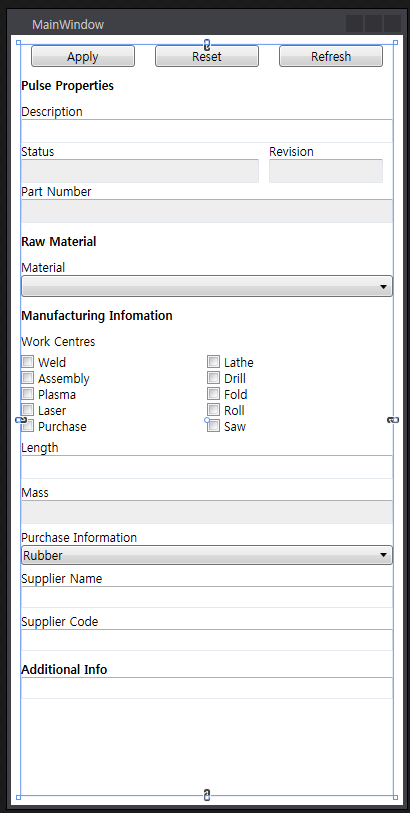Tick the Fold checkbox
This screenshot has height=813, width=410.
214,394
